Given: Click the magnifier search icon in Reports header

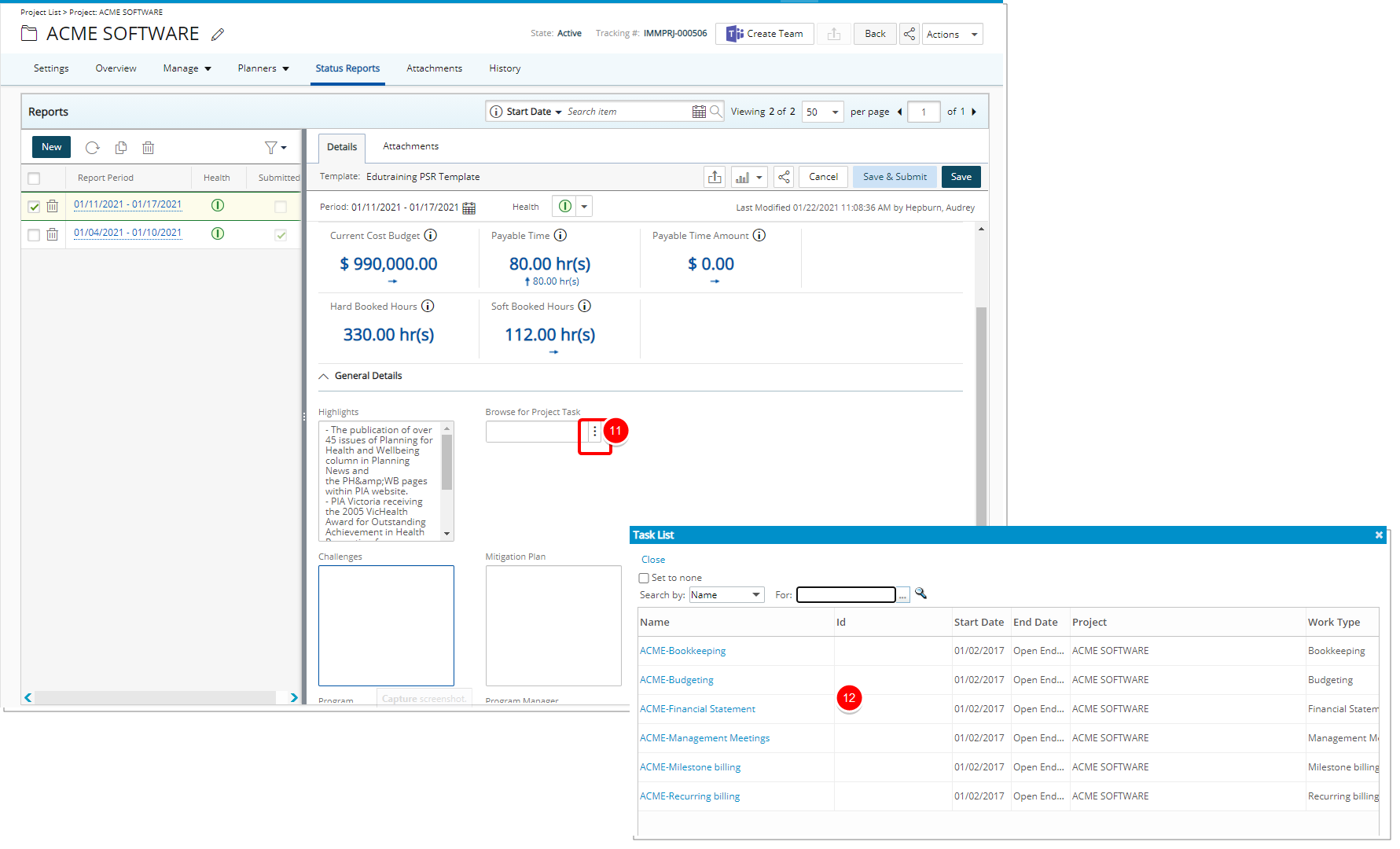Looking at the screenshot, I should click(x=715, y=112).
